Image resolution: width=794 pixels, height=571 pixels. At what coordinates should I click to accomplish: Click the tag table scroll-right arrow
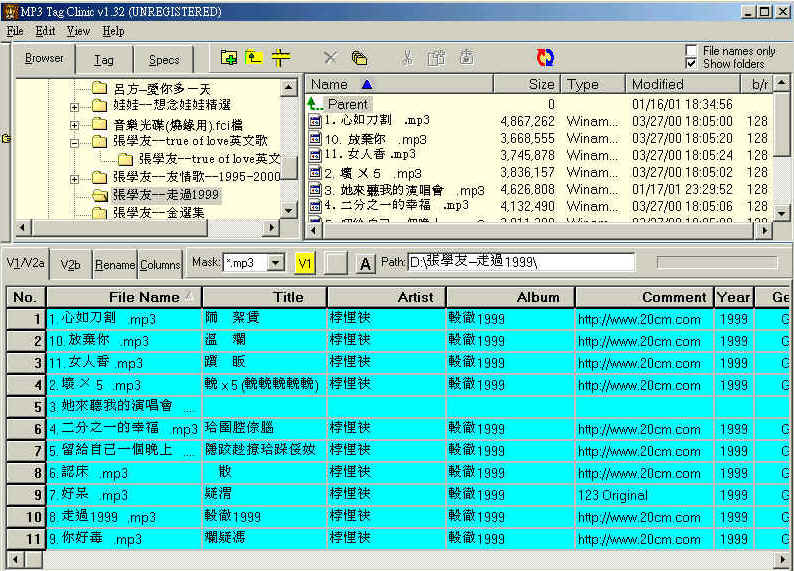pos(782,559)
